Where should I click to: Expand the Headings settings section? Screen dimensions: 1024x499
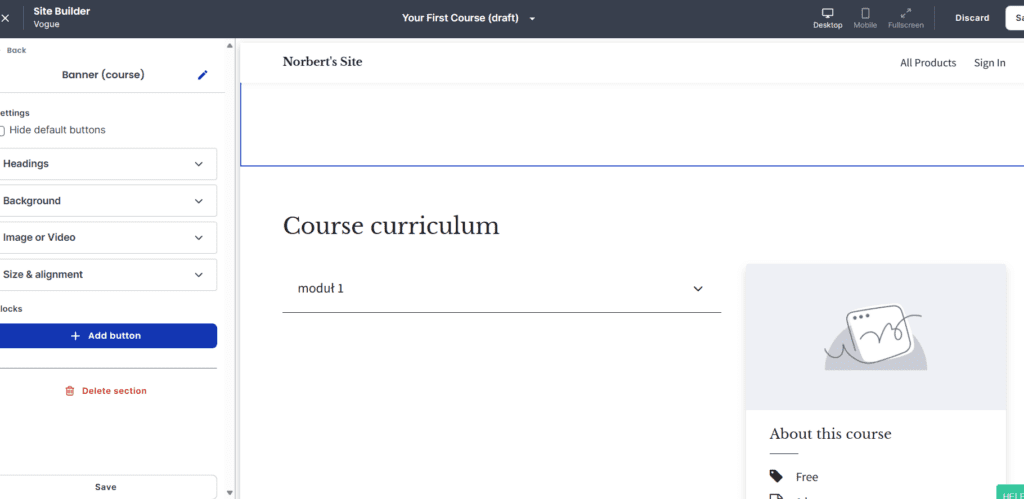pos(108,164)
